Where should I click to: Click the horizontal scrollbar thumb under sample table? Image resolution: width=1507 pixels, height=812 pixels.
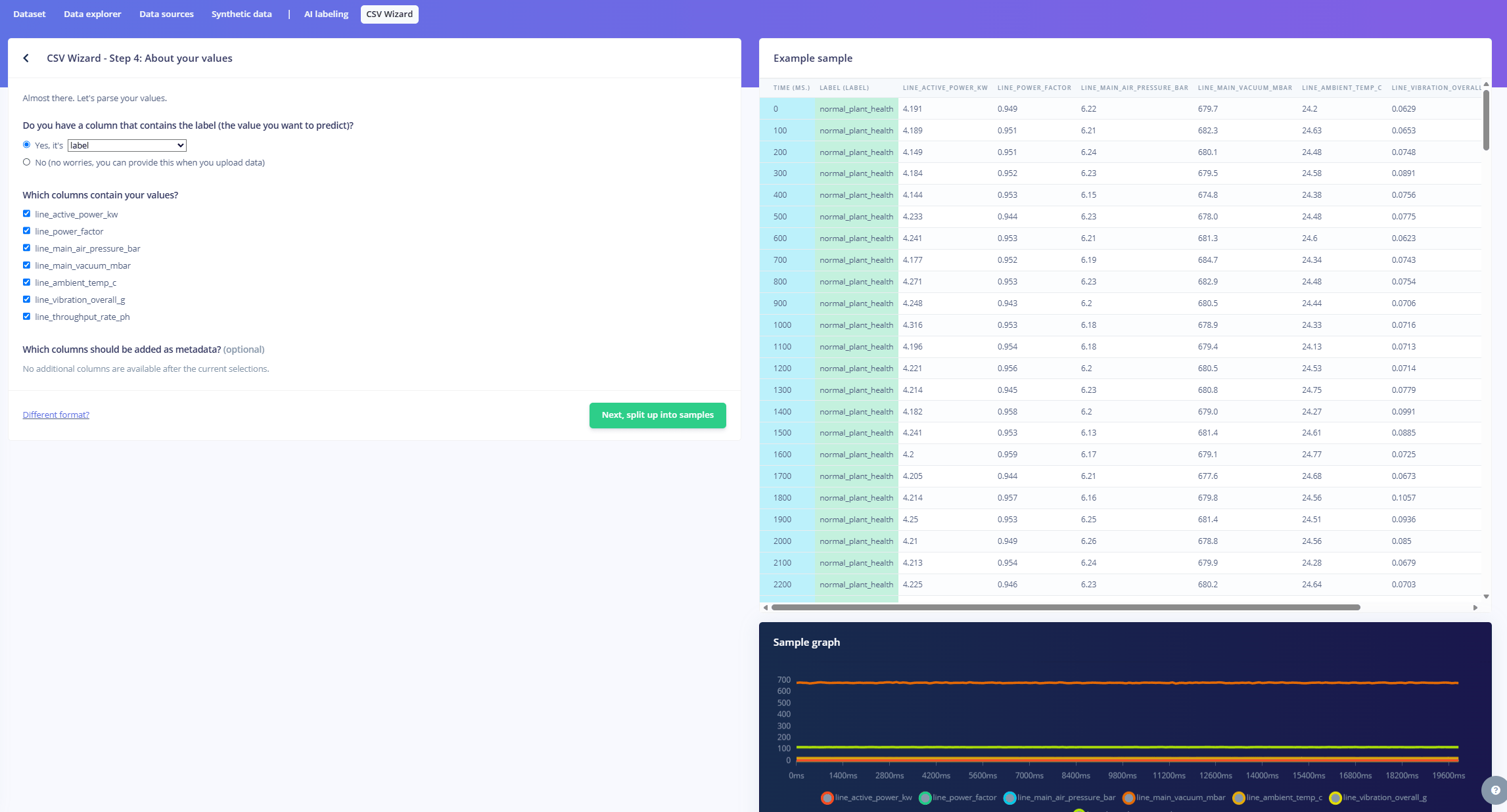[1065, 608]
